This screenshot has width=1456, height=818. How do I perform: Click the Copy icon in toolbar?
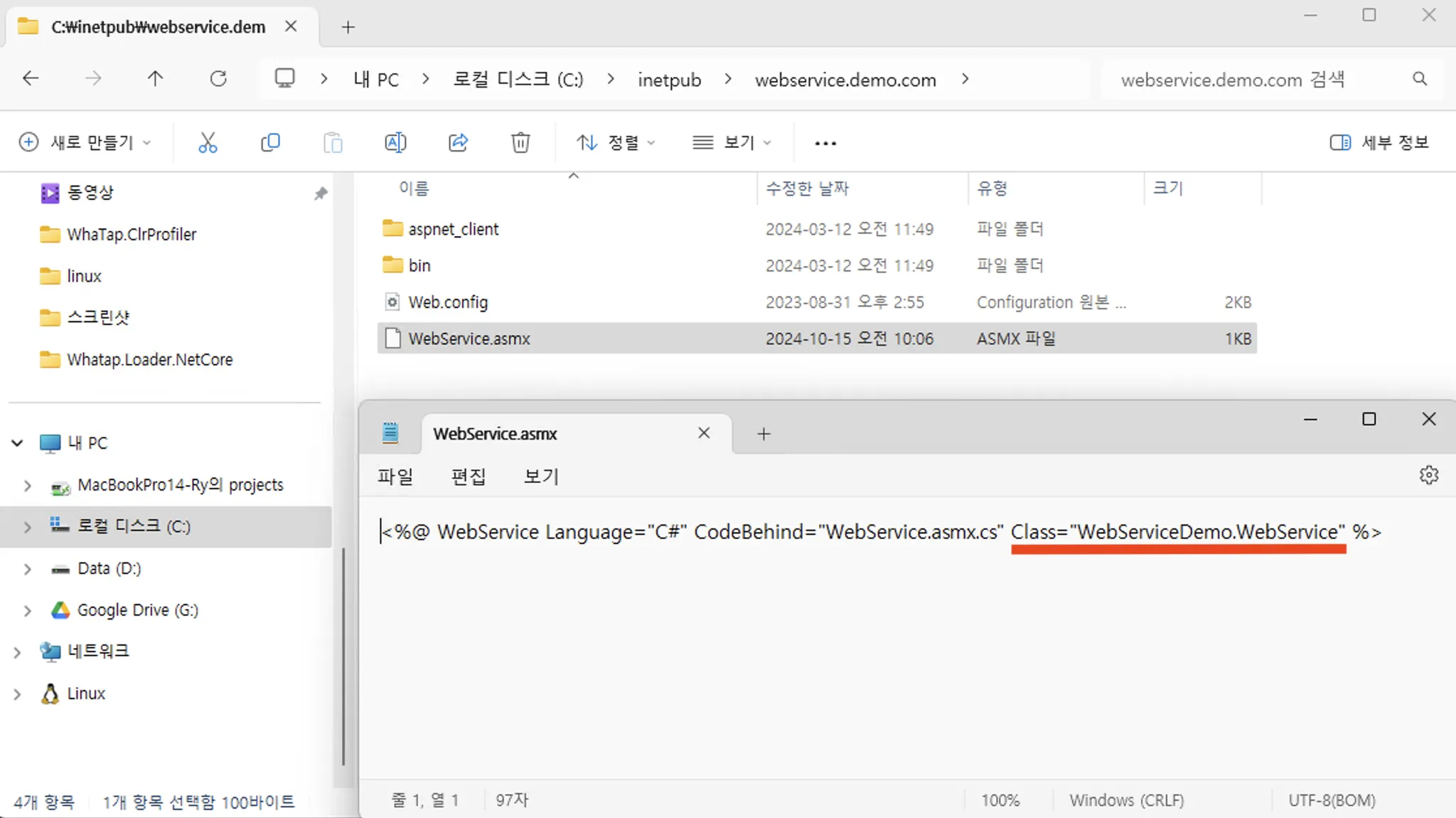(270, 143)
